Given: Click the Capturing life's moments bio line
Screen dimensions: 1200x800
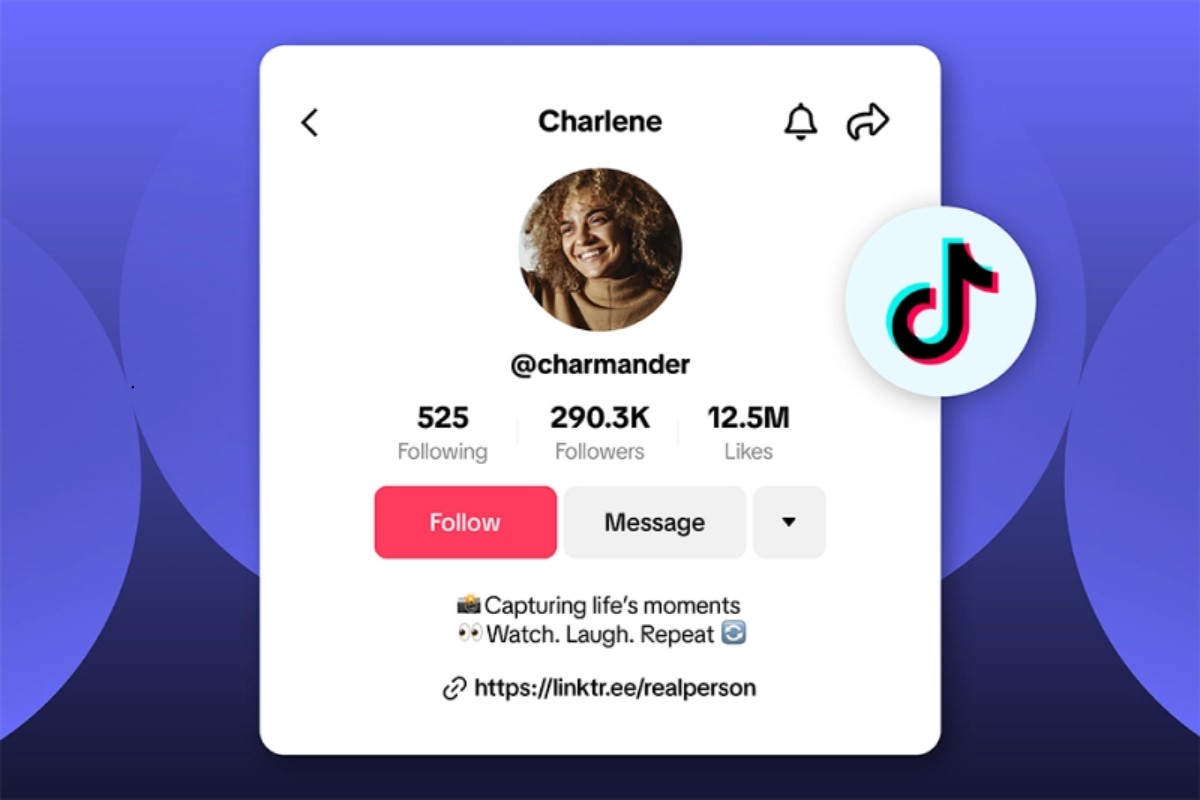Looking at the screenshot, I should point(612,605).
